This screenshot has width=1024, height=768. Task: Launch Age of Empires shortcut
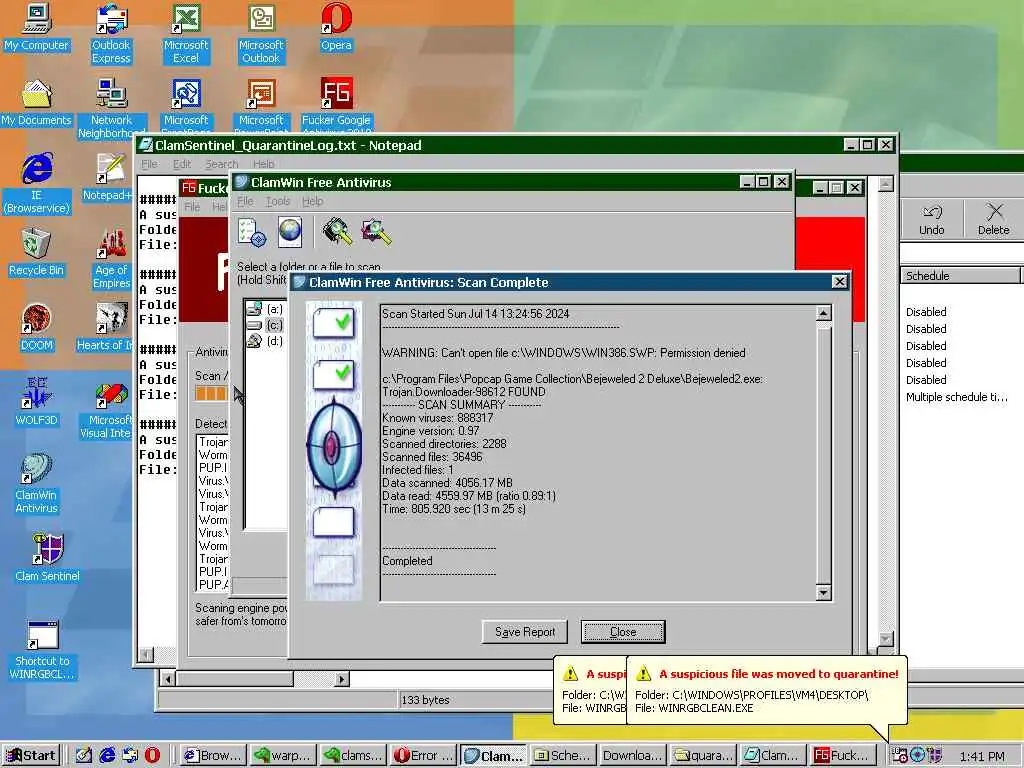click(111, 258)
